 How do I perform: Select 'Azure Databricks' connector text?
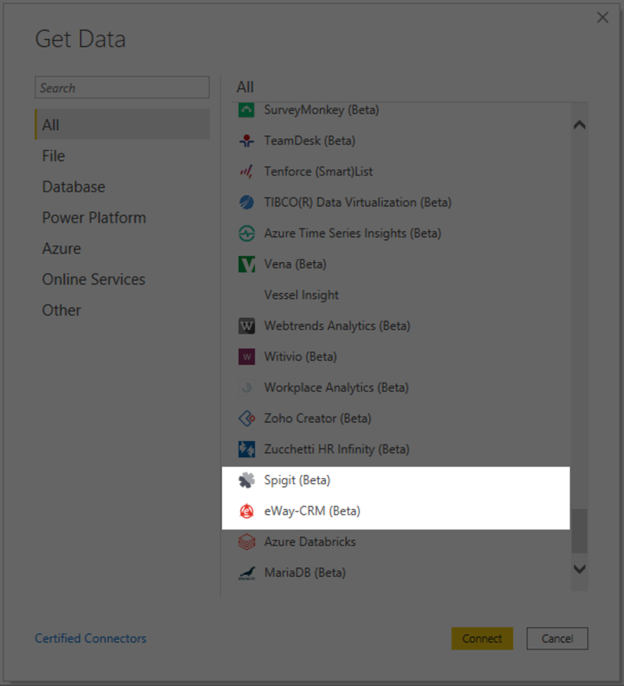(x=310, y=542)
